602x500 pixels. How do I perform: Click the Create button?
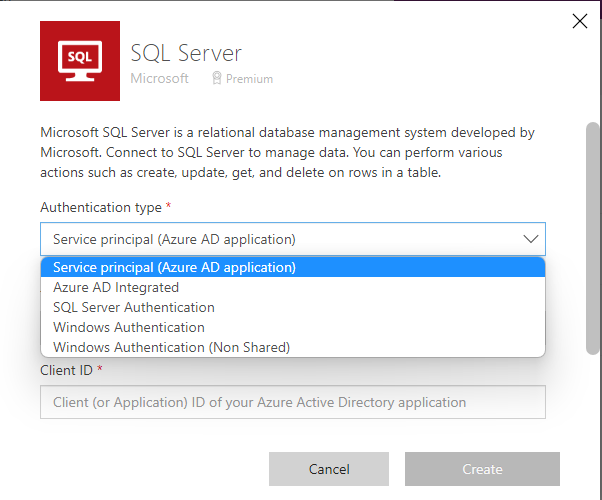click(482, 469)
